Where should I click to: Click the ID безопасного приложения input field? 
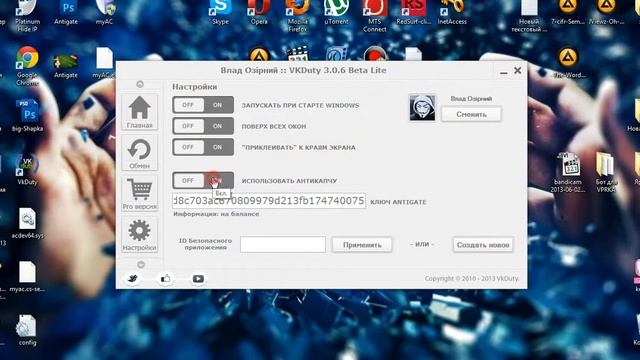tap(283, 244)
